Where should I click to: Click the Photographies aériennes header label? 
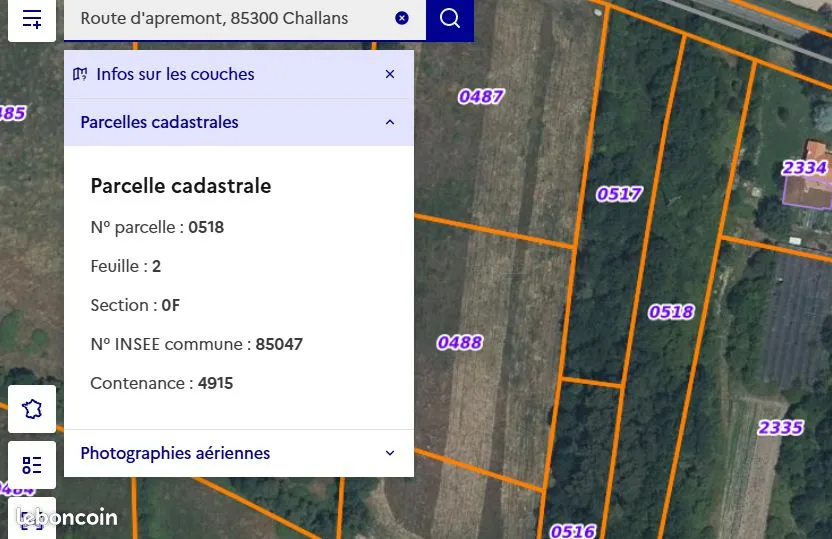click(x=175, y=453)
